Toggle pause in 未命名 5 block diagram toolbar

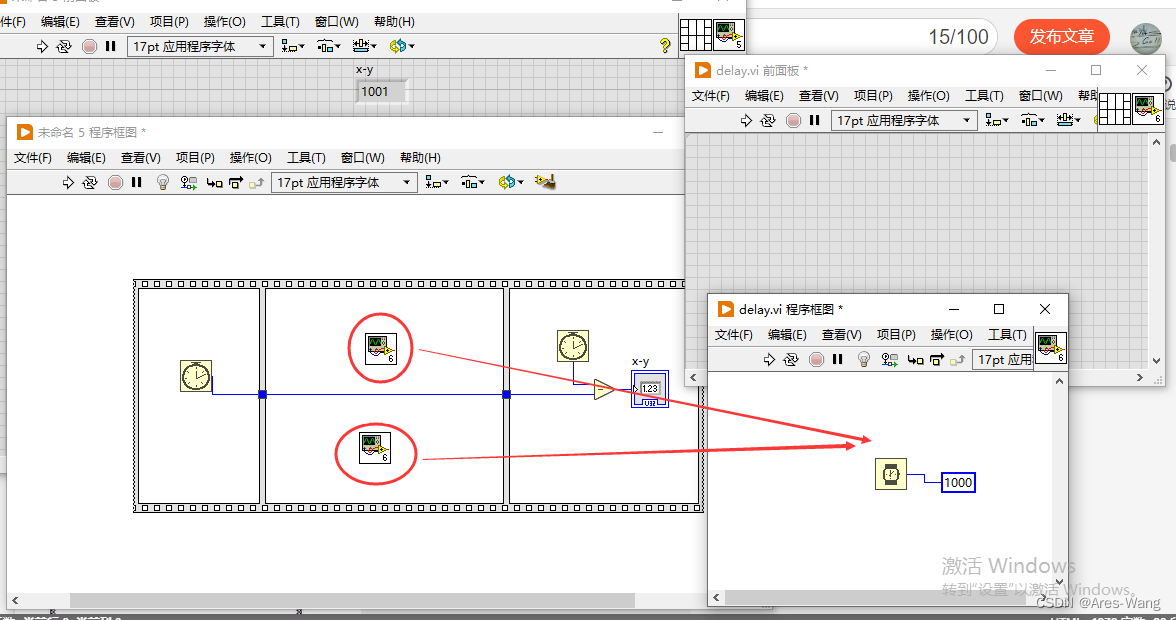[136, 182]
